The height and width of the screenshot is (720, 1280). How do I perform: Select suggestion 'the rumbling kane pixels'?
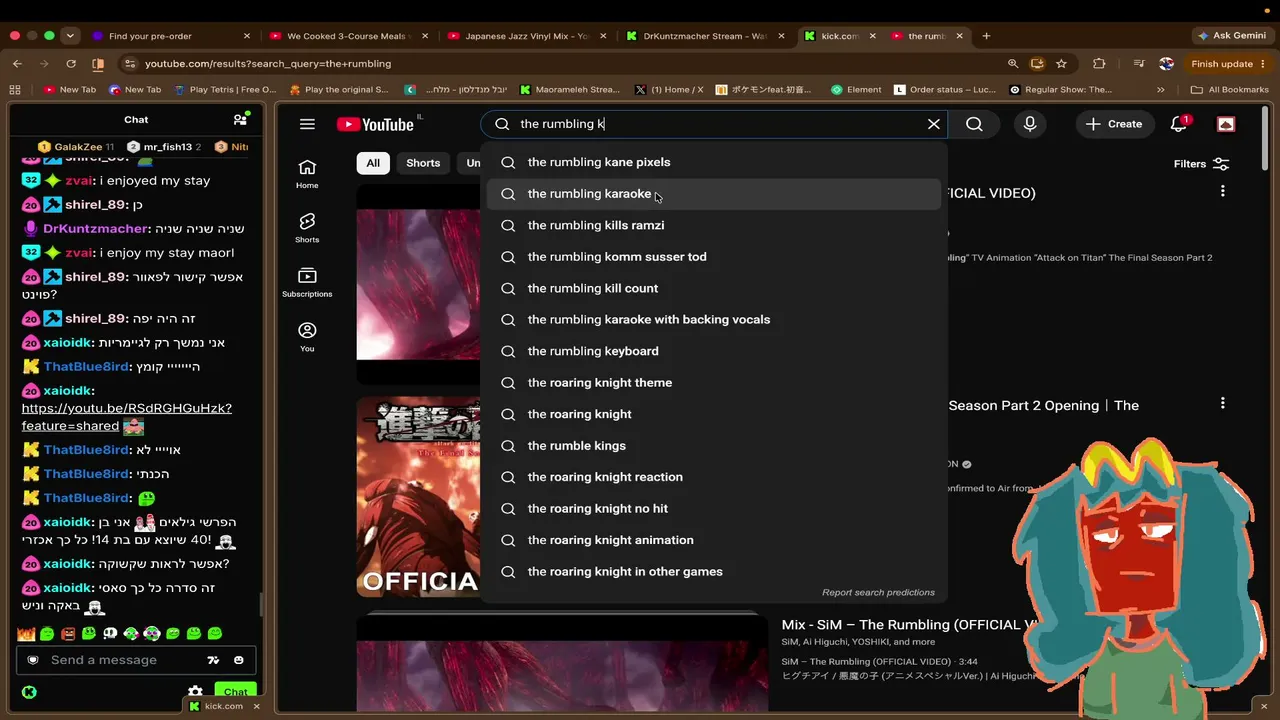714,162
